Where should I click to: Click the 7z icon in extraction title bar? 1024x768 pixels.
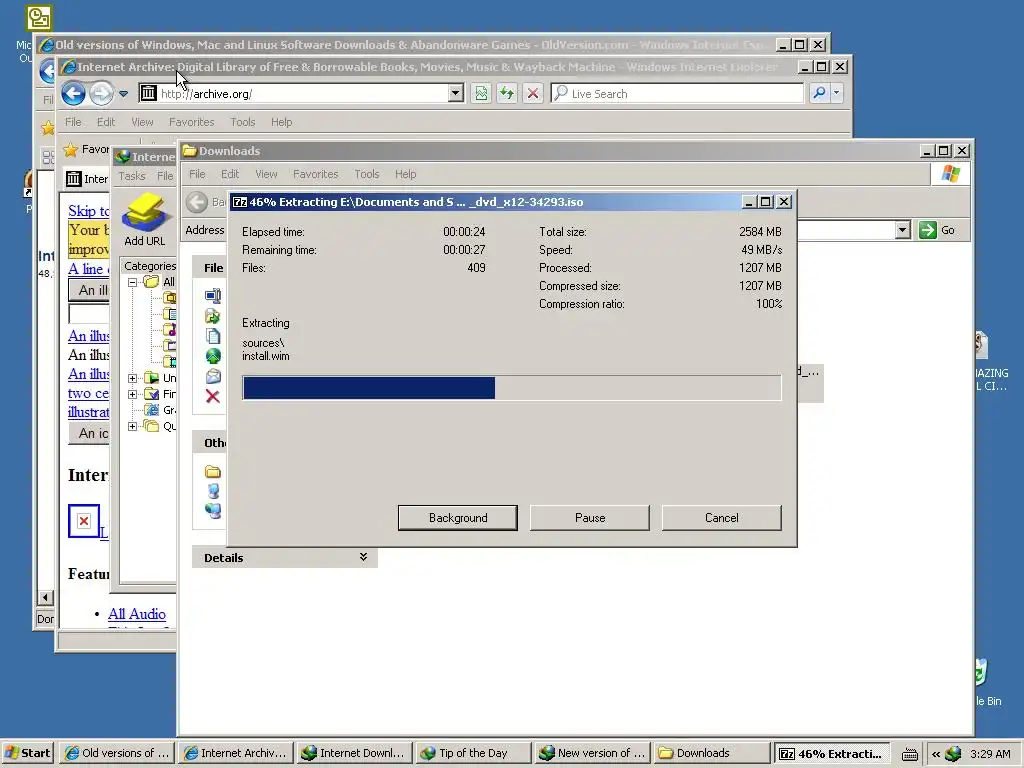click(240, 202)
